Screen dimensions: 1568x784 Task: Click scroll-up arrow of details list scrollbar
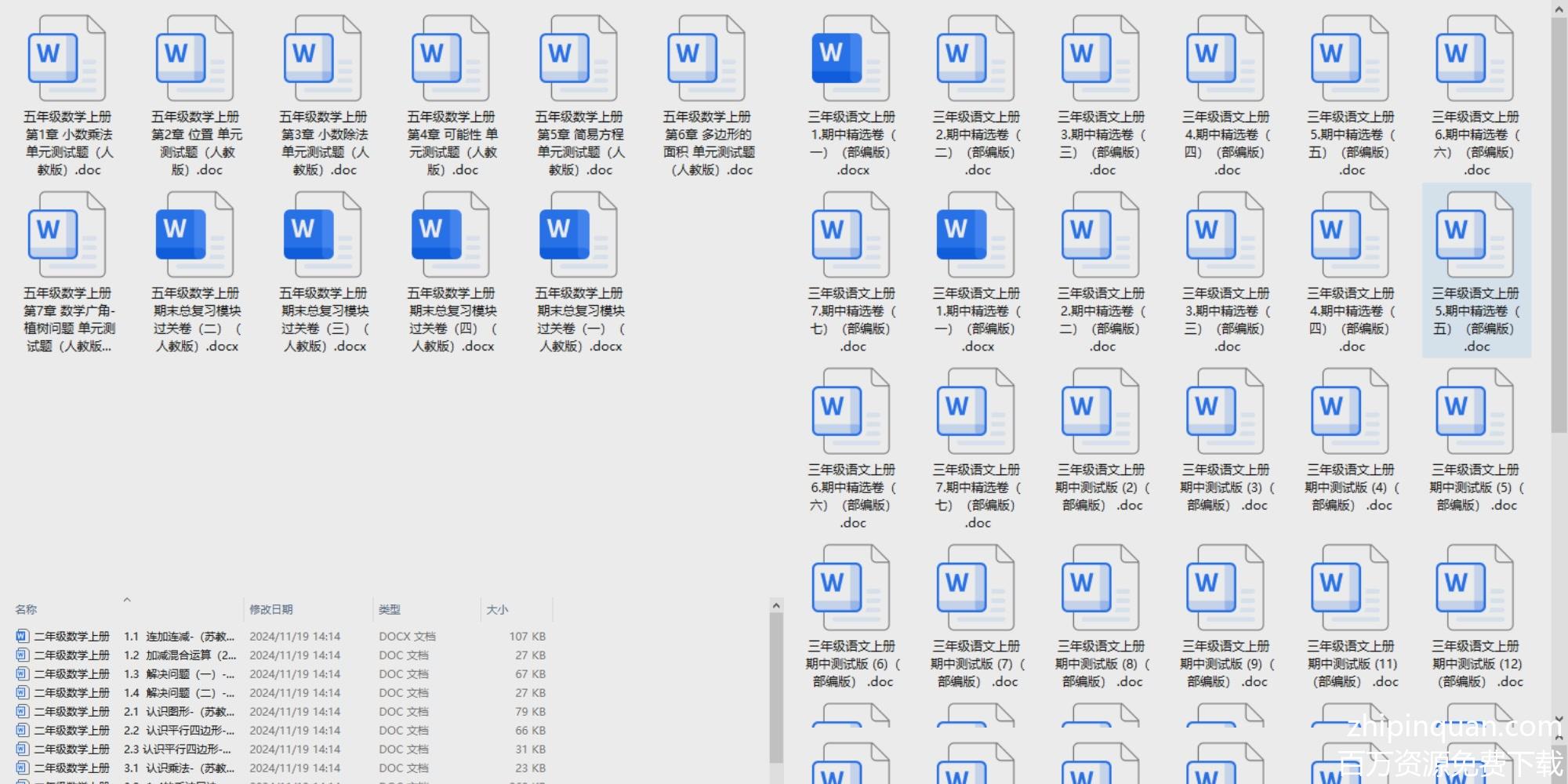tap(776, 606)
